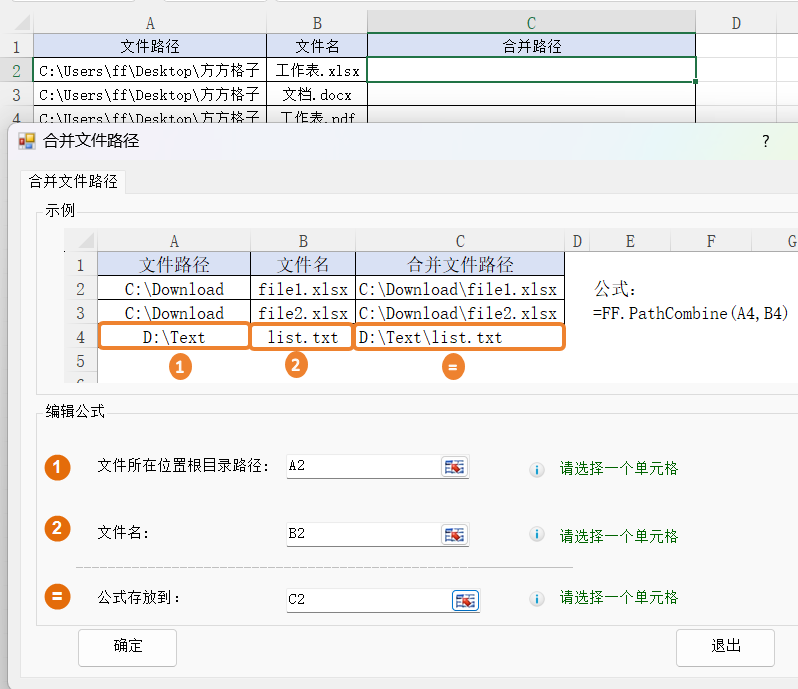Click the dialog title bar app icon

(27, 141)
